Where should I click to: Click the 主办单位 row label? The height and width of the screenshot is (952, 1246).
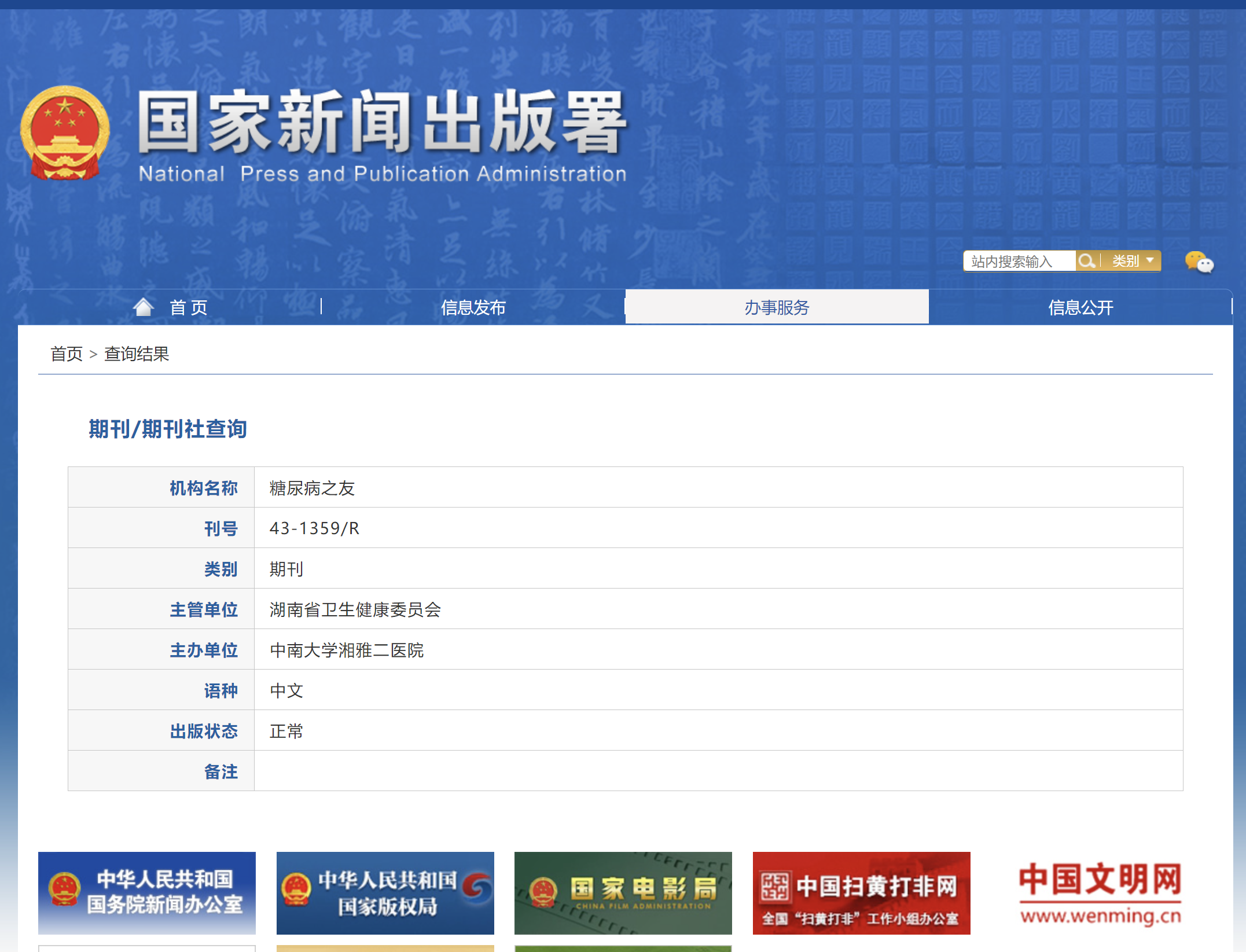(x=203, y=650)
